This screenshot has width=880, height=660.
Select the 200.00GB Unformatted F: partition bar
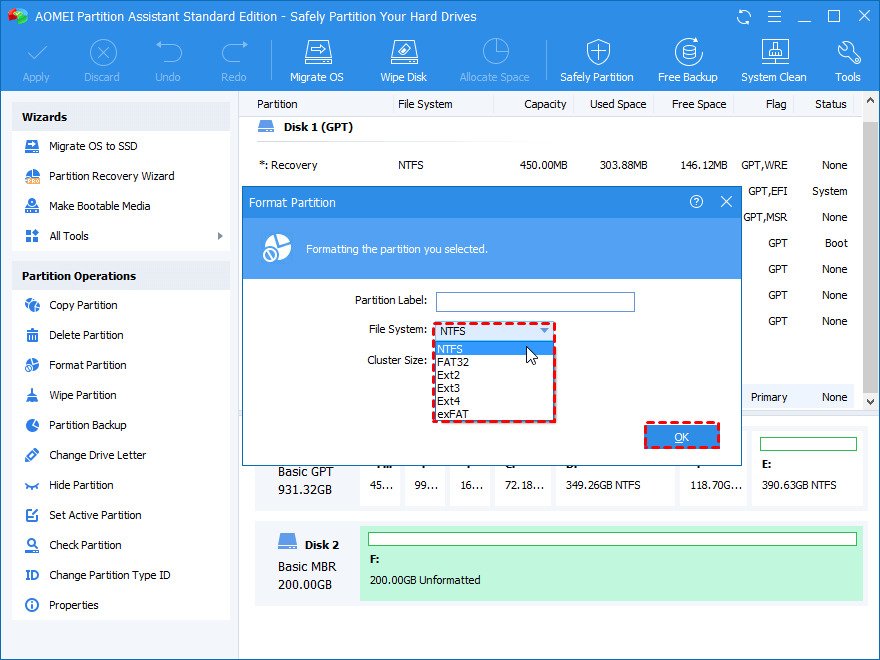pos(612,565)
